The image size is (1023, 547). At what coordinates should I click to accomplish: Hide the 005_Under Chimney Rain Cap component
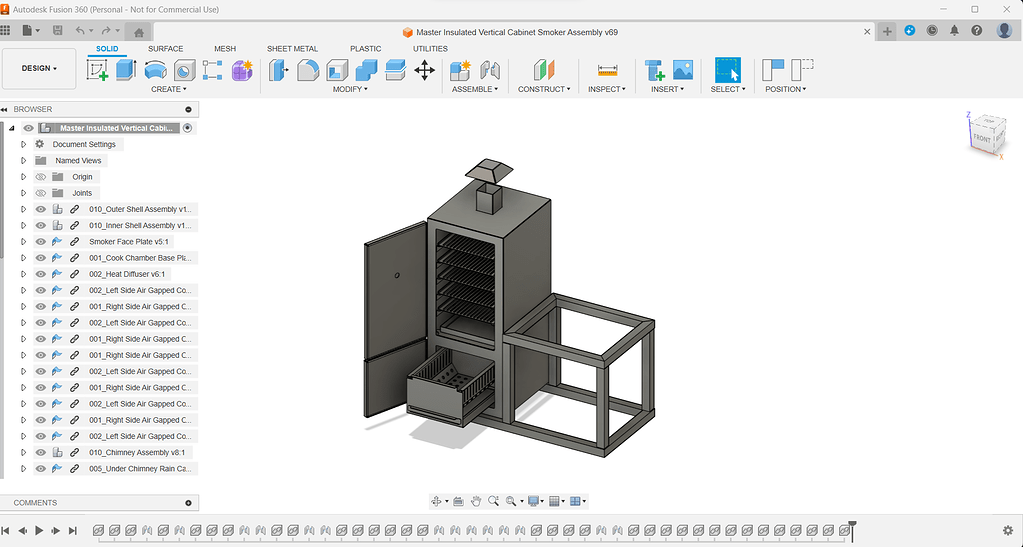click(x=40, y=469)
